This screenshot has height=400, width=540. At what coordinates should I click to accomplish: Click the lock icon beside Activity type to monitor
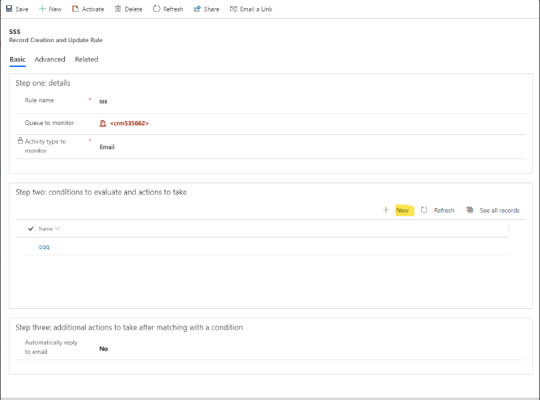[20, 141]
